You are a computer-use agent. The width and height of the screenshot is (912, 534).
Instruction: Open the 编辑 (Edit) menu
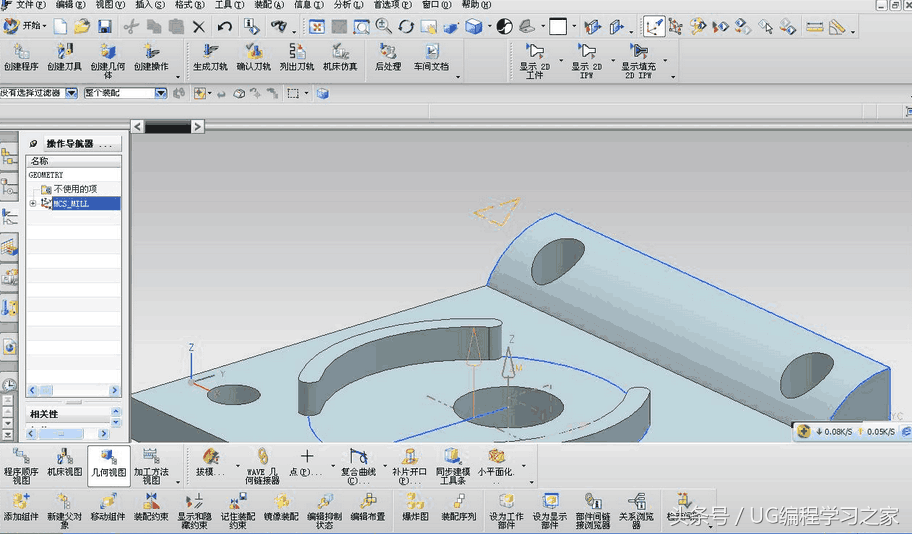click(x=70, y=5)
